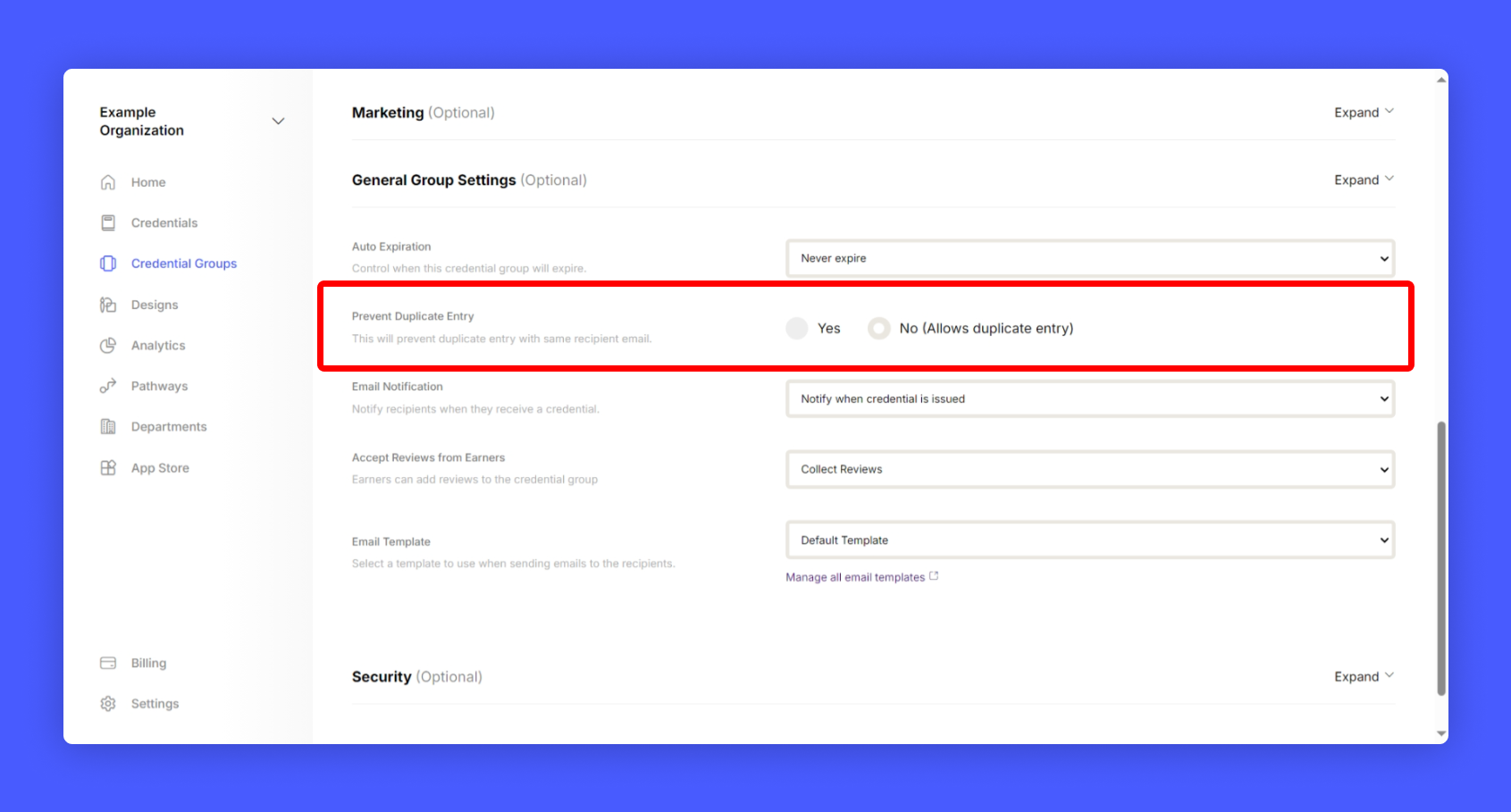Open Settings via the gear icon
1511x812 pixels.
coord(108,704)
